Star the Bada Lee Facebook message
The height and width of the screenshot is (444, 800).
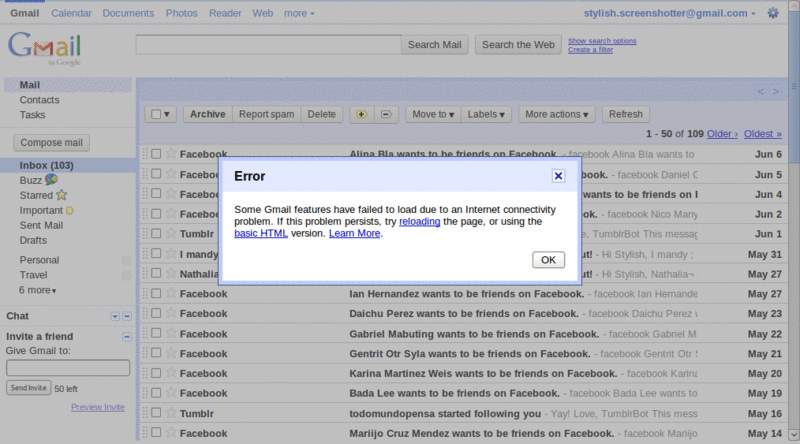171,393
